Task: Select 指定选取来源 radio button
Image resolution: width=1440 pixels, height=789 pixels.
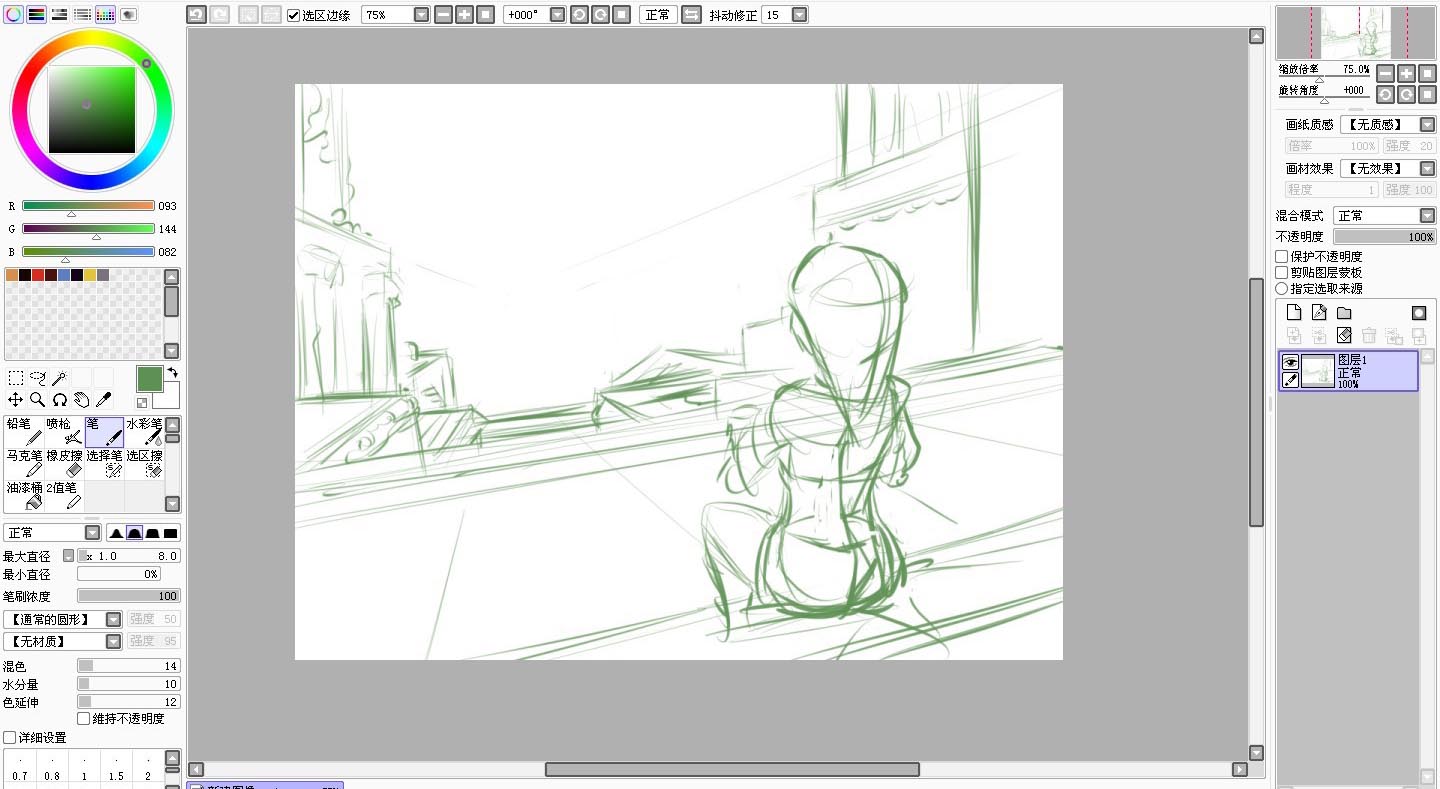Action: pos(1282,289)
